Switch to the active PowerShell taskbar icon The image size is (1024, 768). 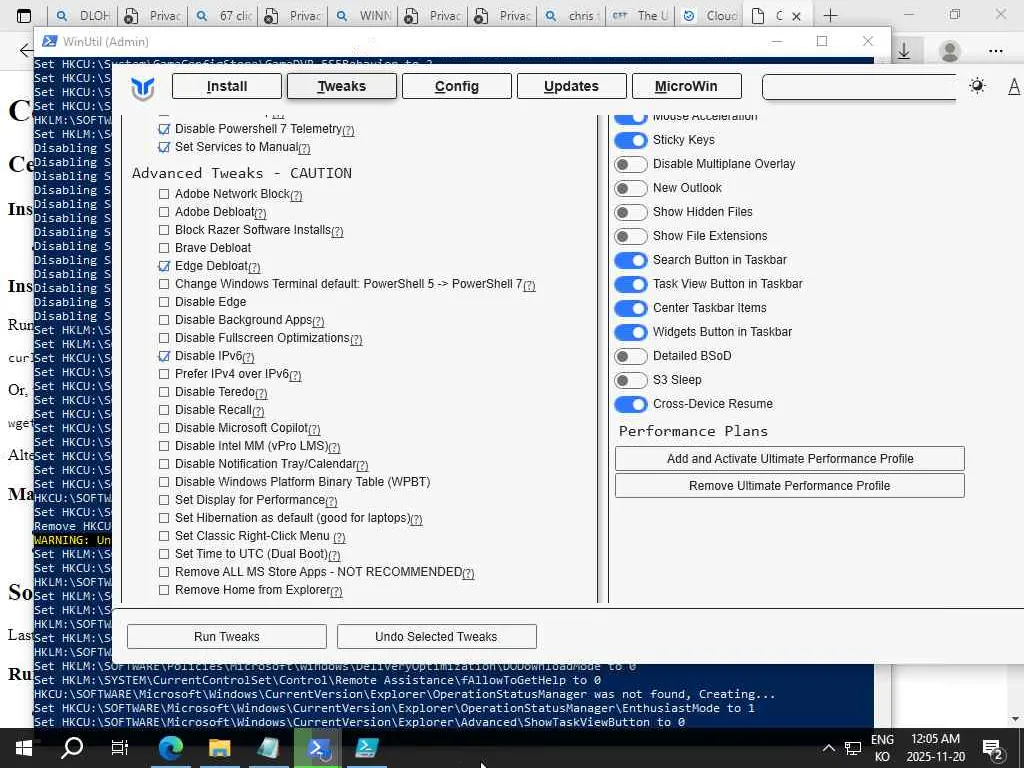319,748
